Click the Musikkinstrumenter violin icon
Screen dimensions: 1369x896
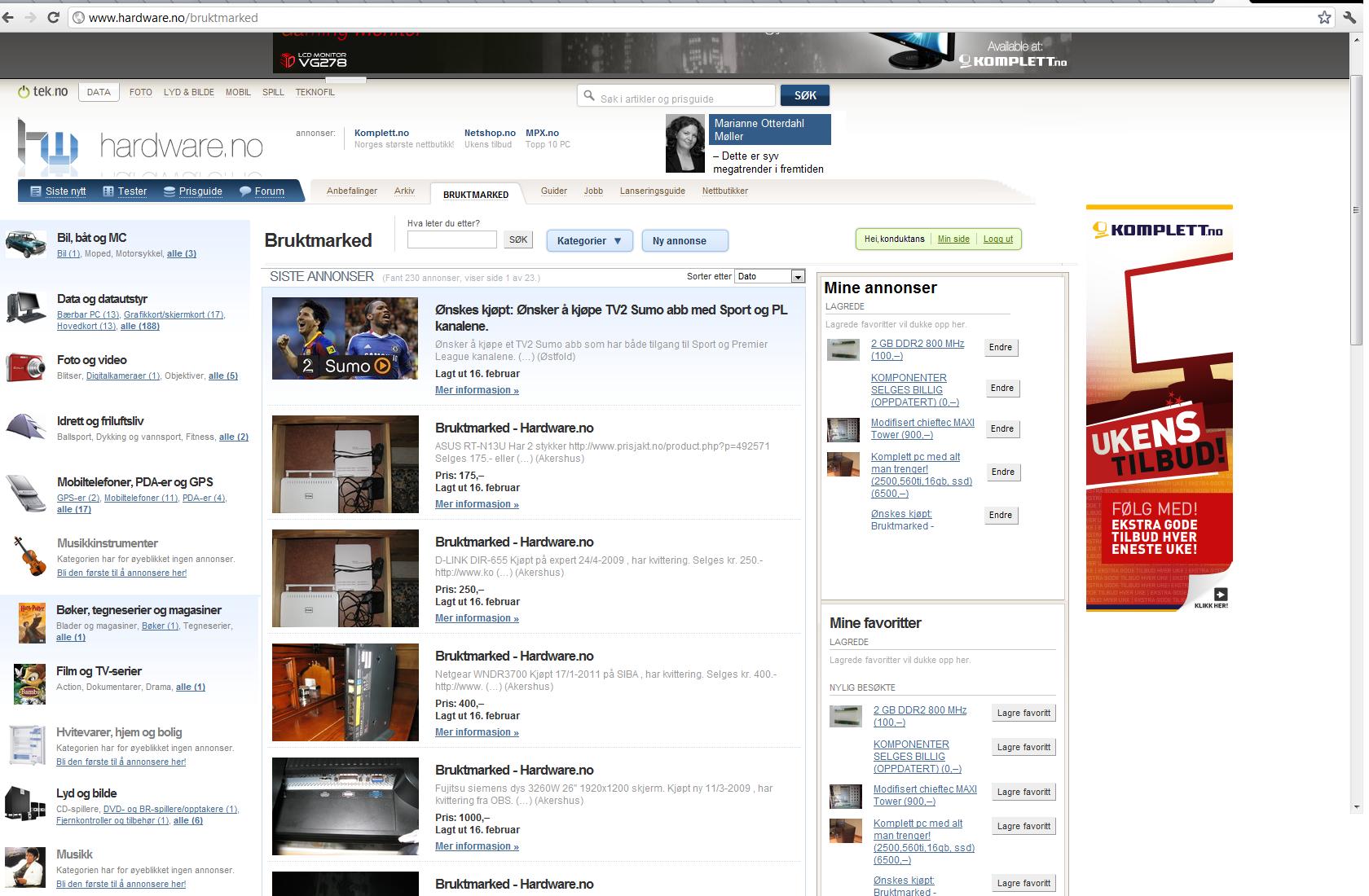point(30,556)
